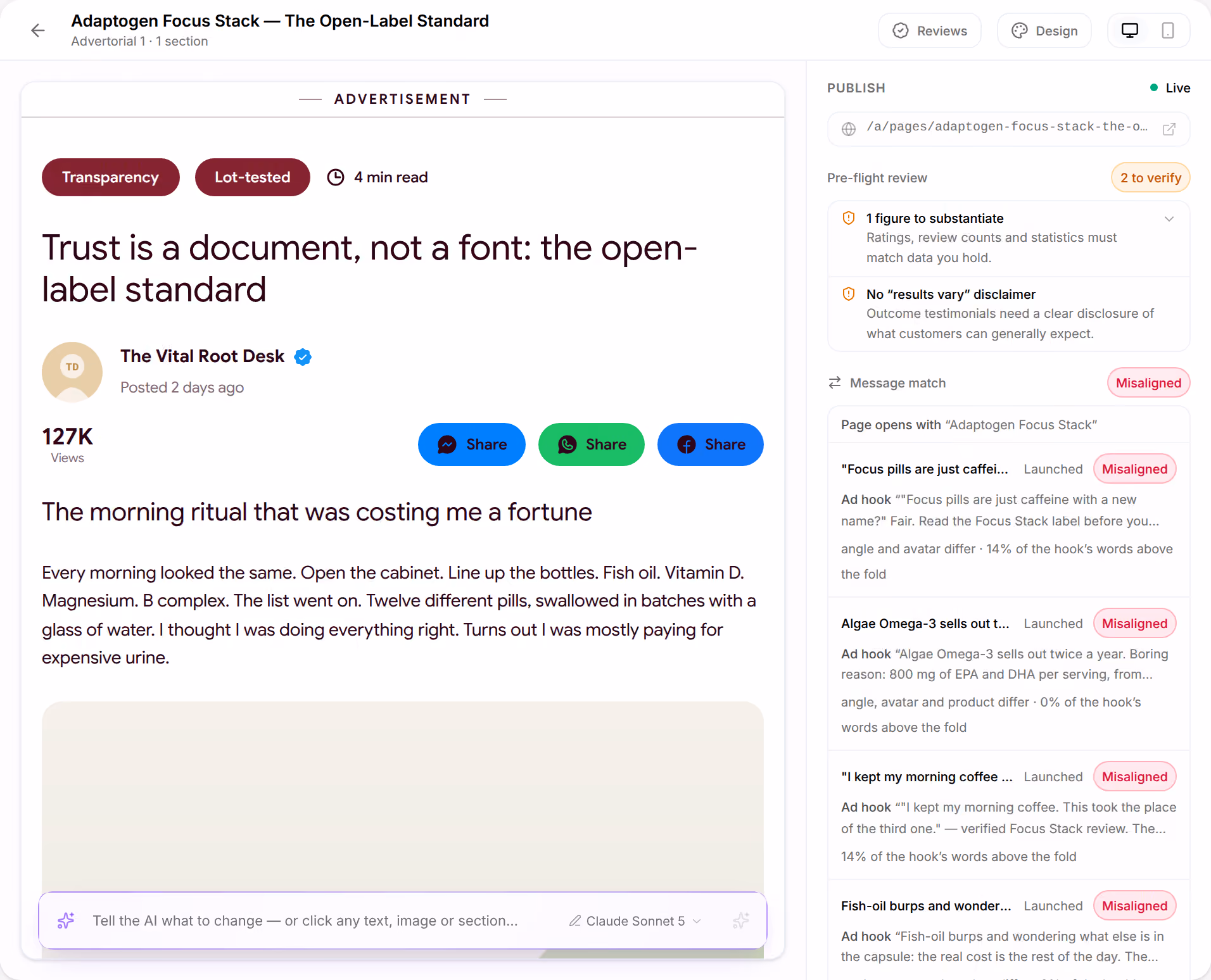Click Misaligned badge on morning coffee row
Image resolution: width=1211 pixels, height=980 pixels.
point(1134,777)
